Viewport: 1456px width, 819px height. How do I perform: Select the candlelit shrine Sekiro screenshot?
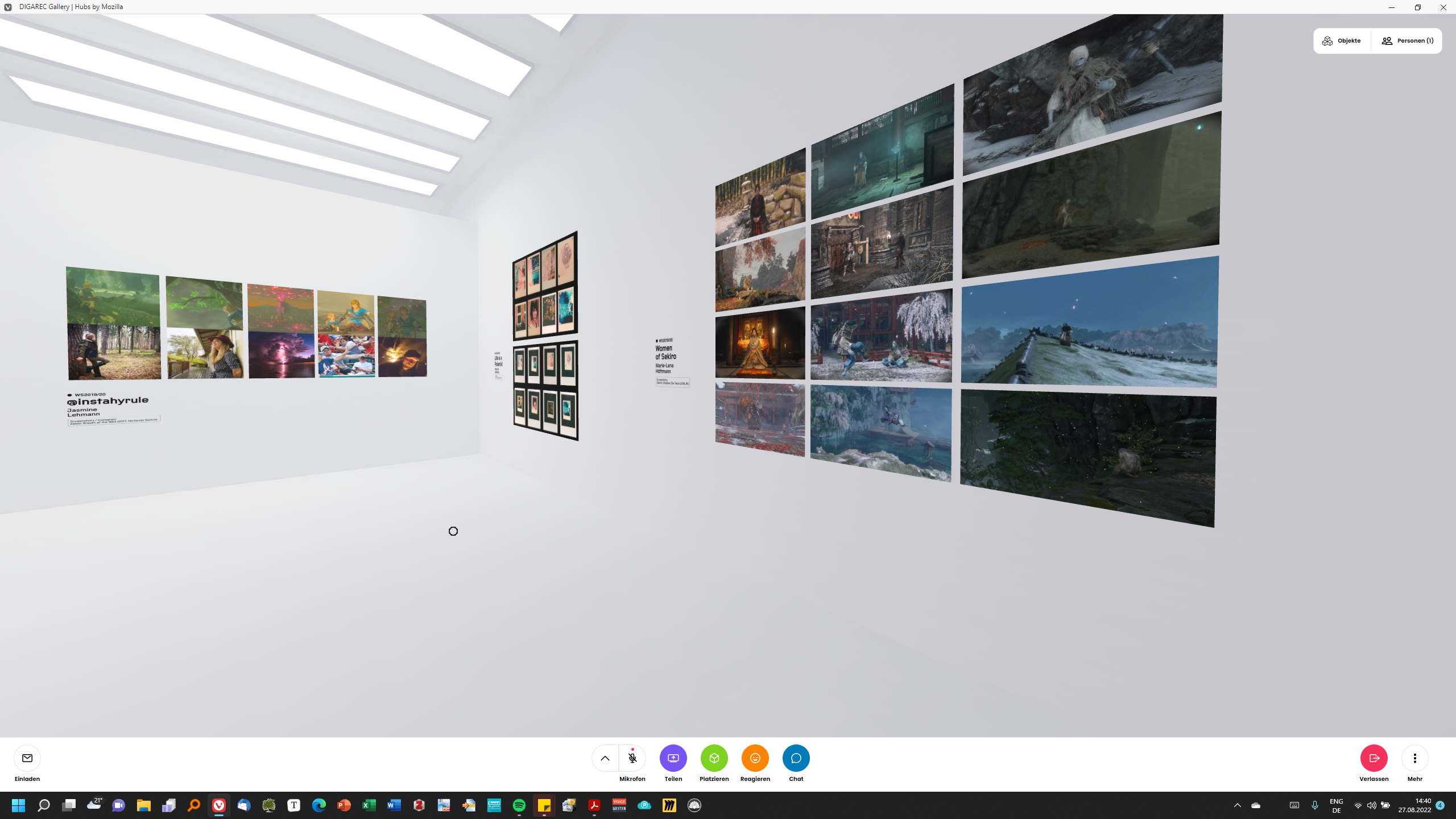pos(760,343)
